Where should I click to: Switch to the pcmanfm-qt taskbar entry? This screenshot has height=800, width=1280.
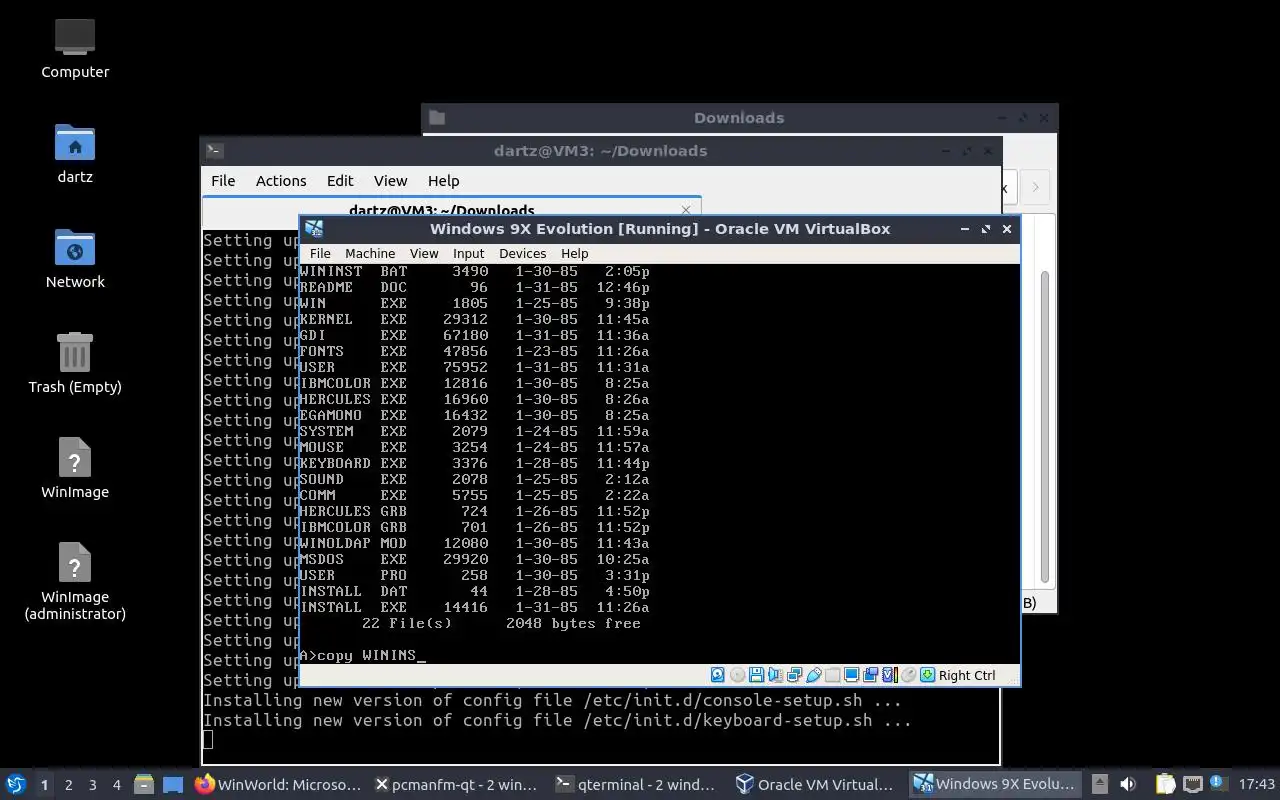coord(458,785)
